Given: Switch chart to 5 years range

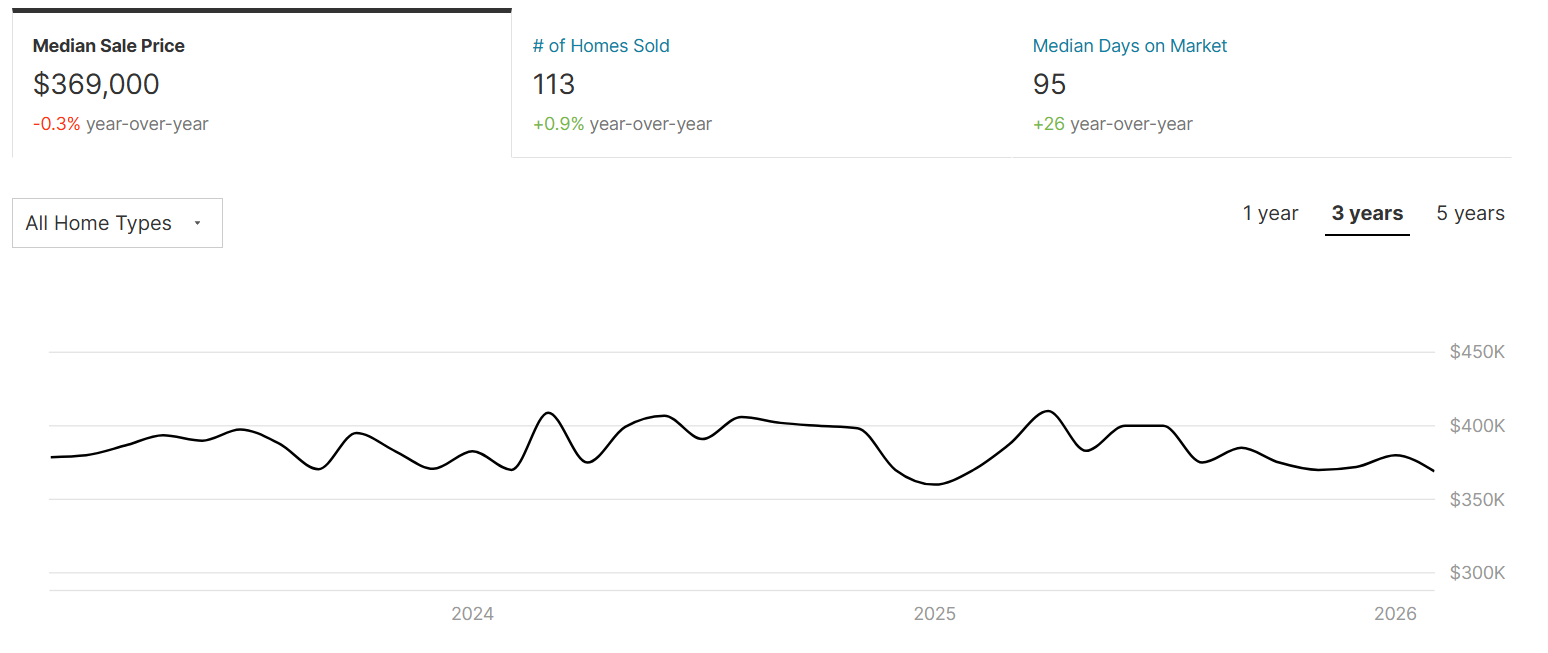Looking at the screenshot, I should 1470,213.
